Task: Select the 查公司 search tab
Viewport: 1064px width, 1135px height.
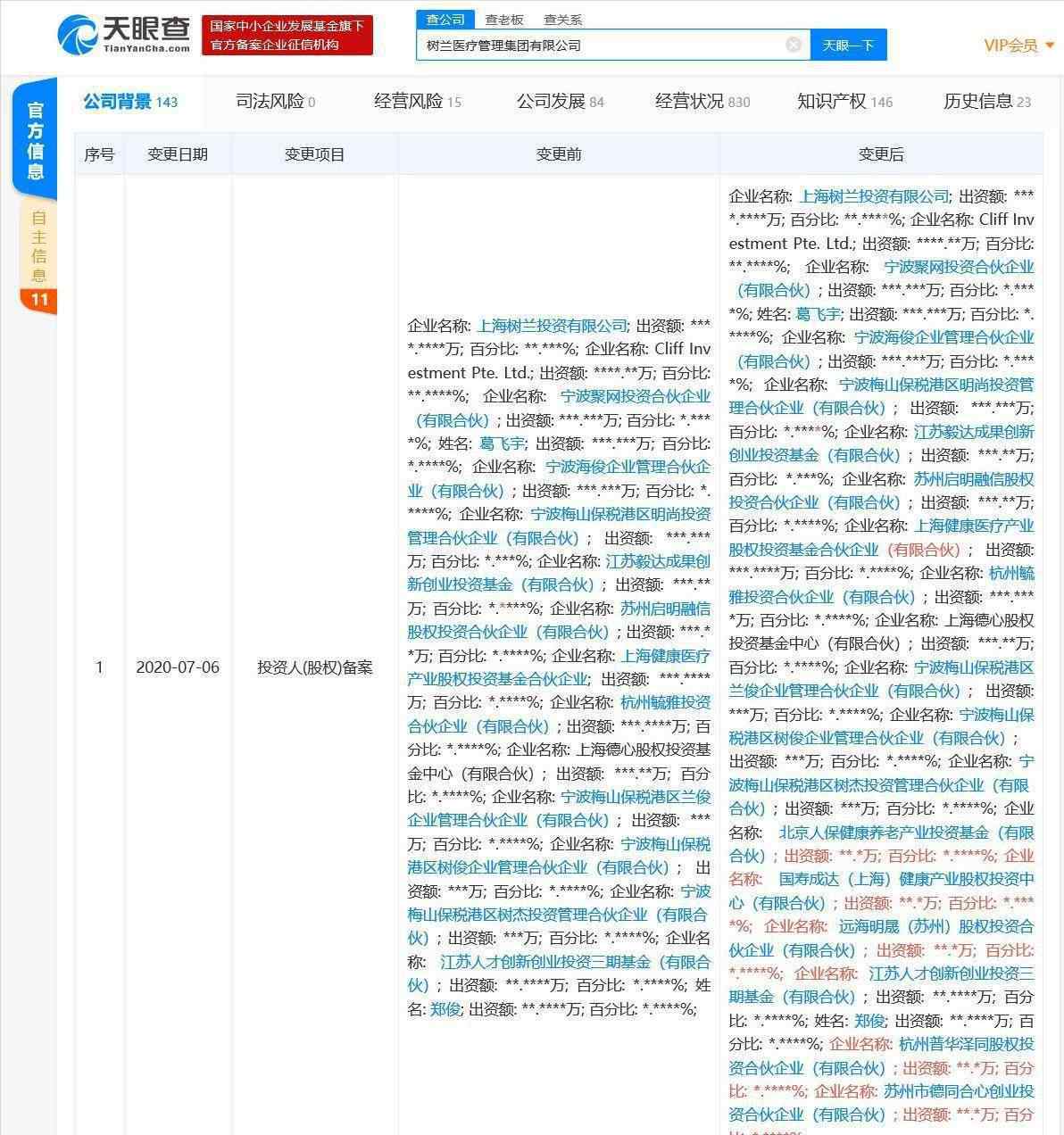Action: coord(445,19)
